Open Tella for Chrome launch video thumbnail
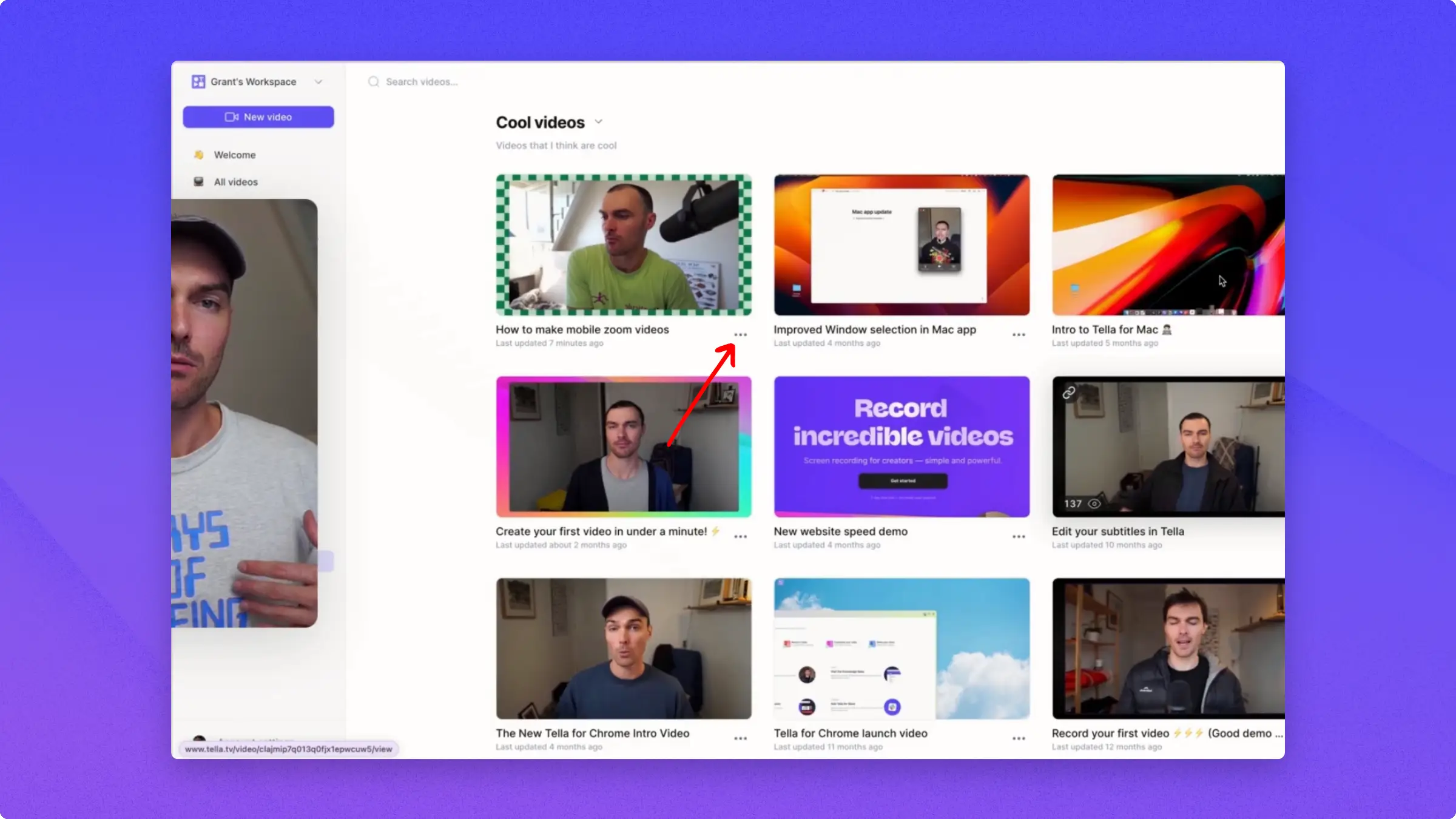This screenshot has width=1456, height=819. click(x=902, y=649)
